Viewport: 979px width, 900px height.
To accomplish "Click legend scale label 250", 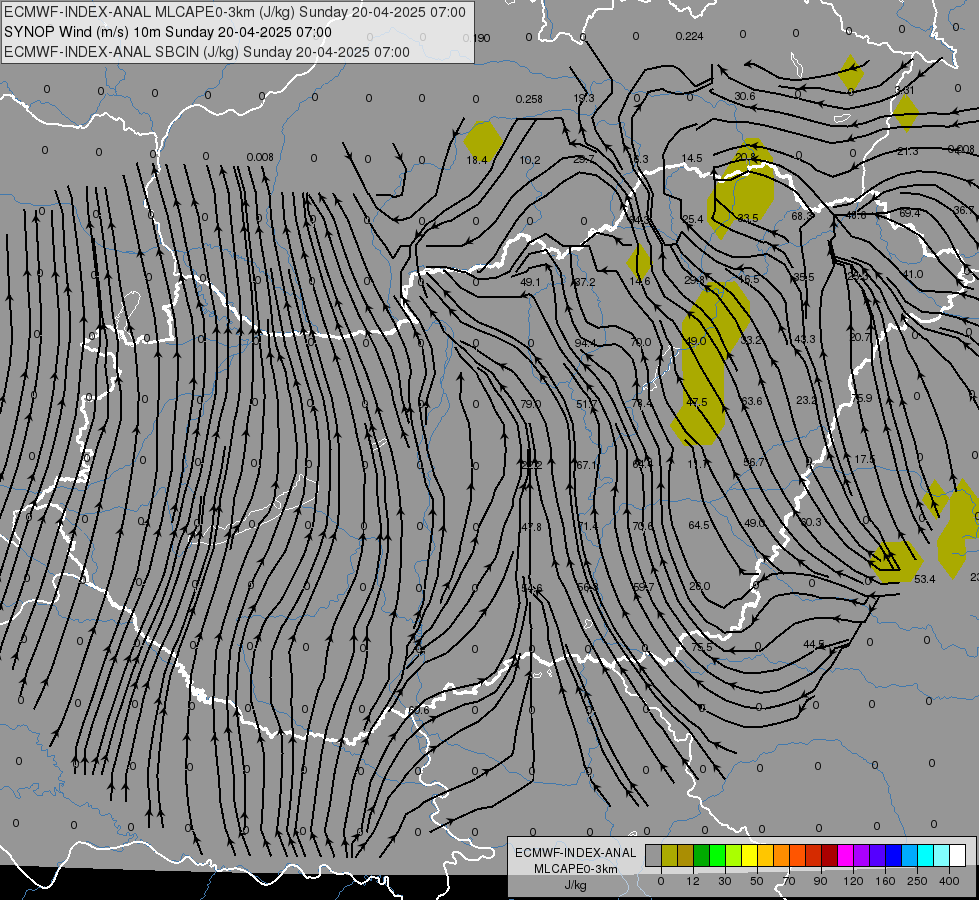I will [917, 881].
